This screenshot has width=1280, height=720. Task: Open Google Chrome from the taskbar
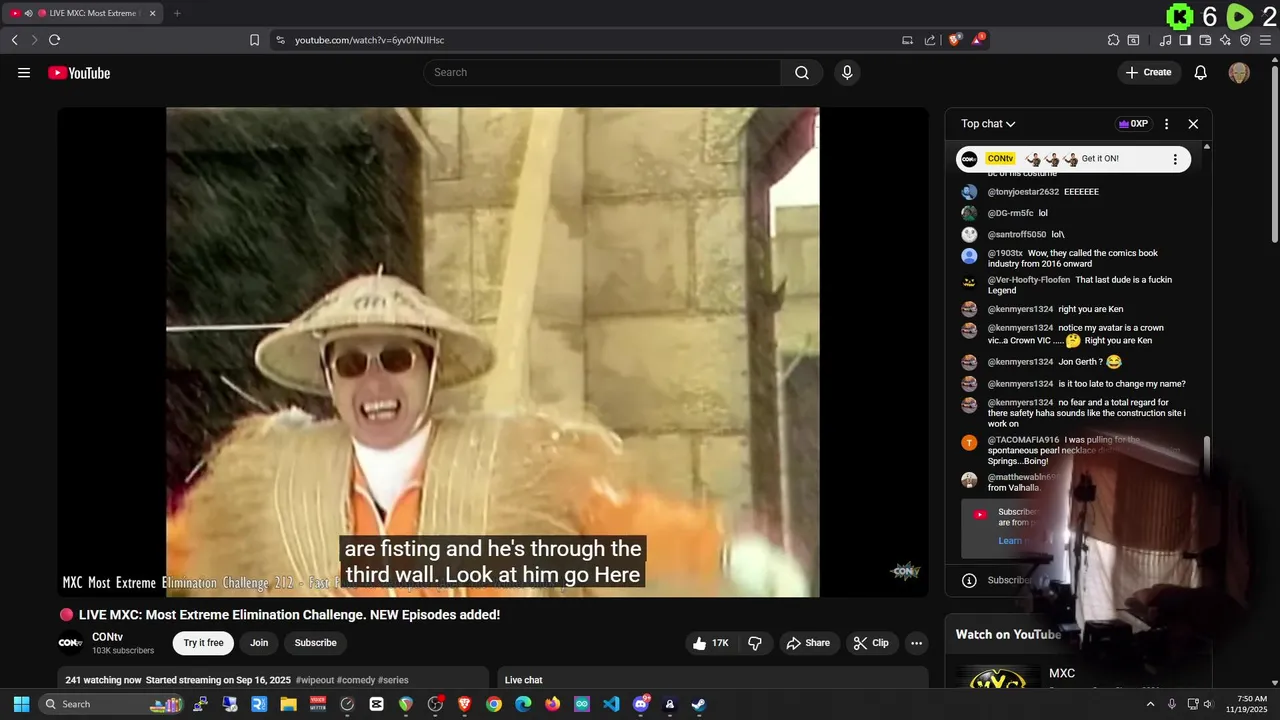click(494, 704)
